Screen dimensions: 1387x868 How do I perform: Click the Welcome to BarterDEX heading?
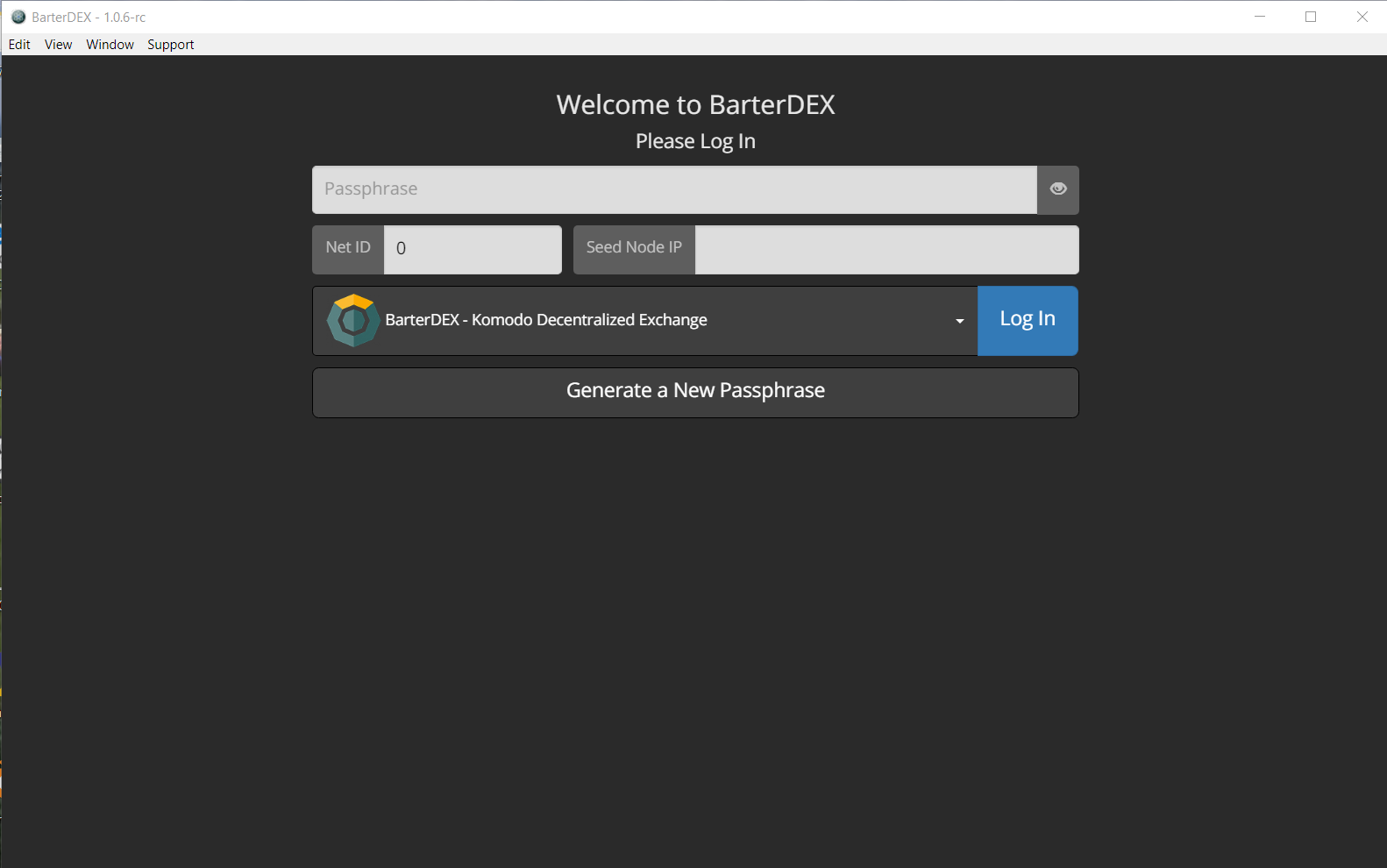pos(695,105)
